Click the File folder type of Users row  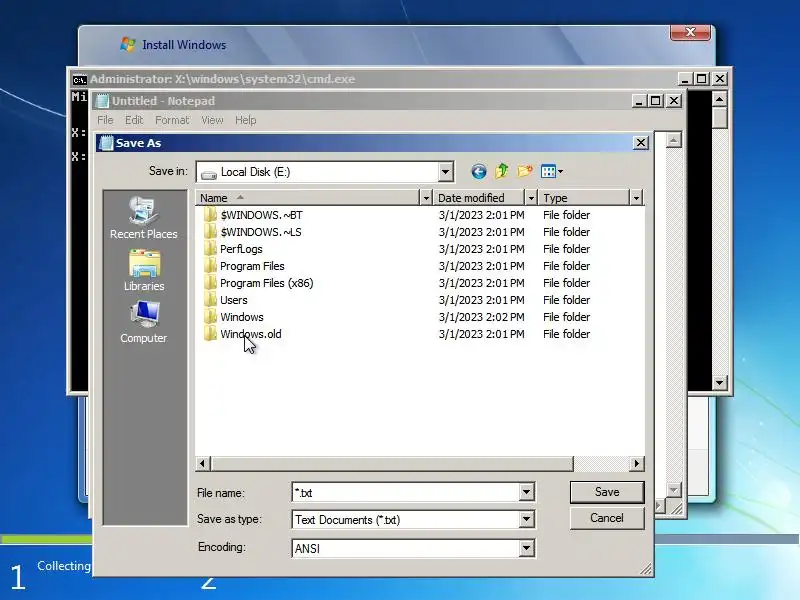(566, 300)
